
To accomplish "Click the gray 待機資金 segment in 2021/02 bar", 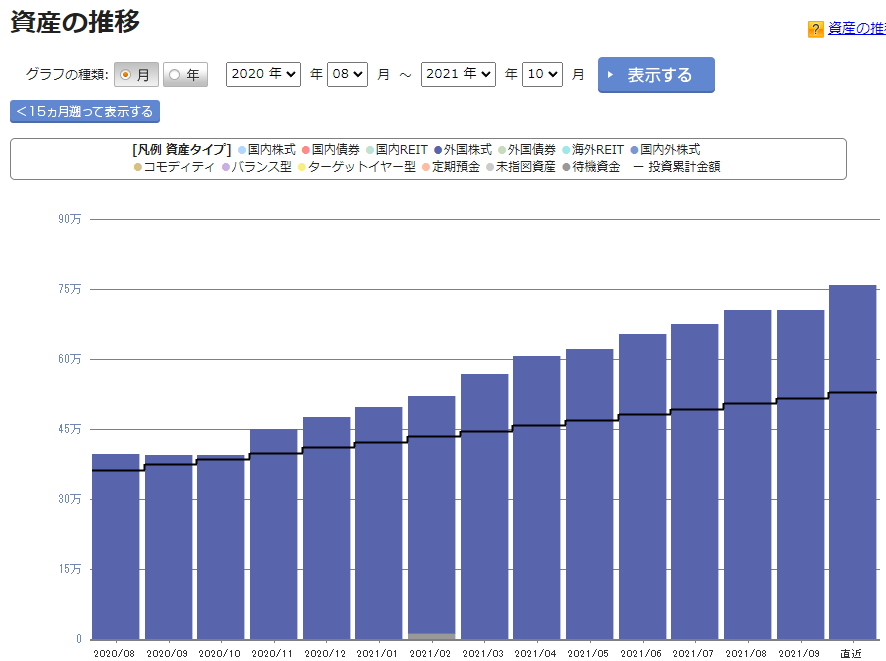I will [x=432, y=637].
